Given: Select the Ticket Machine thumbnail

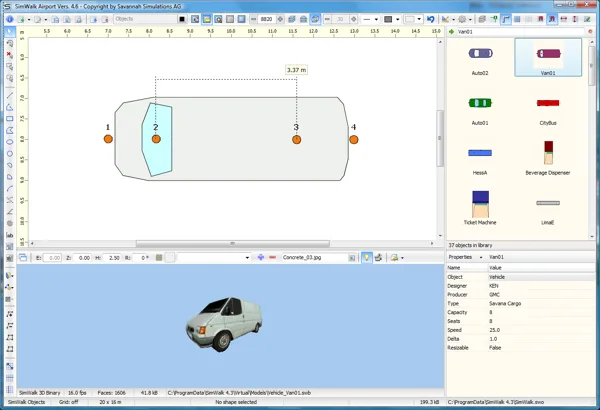Looking at the screenshot, I should tap(480, 208).
